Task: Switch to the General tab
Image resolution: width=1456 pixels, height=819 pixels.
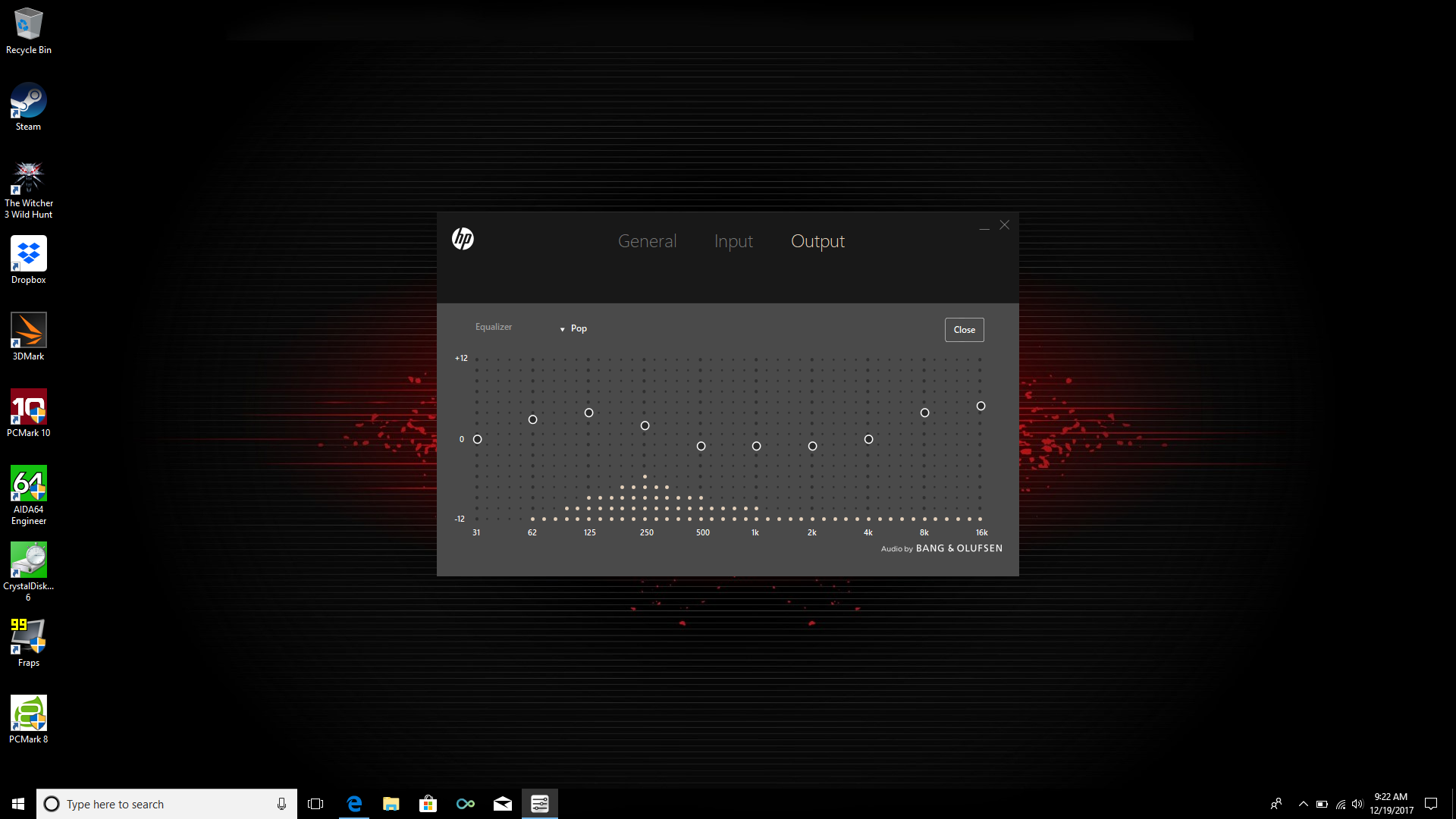Action: point(647,240)
